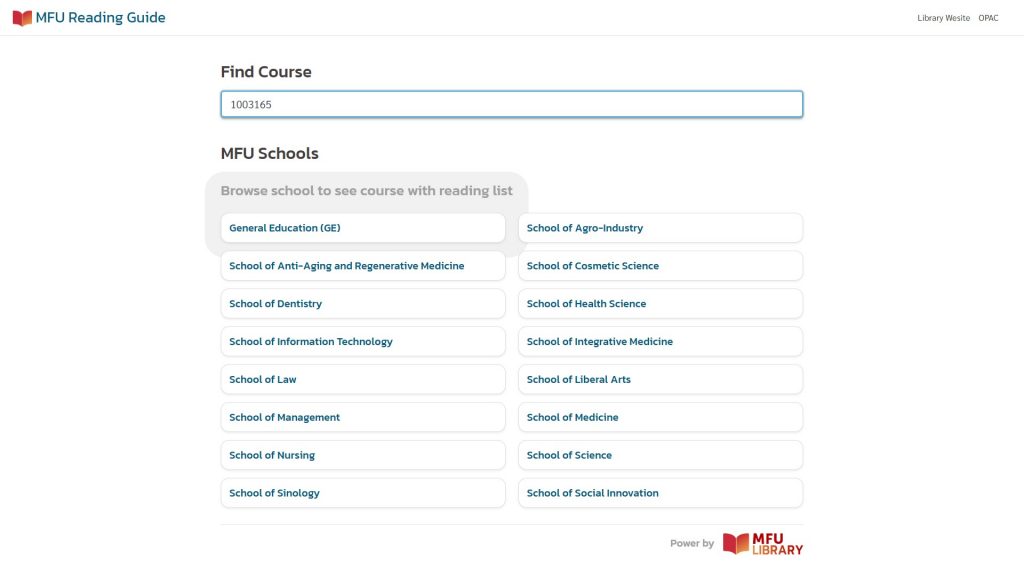The height and width of the screenshot is (576, 1024).
Task: Select School of Sinology
Action: (x=362, y=493)
